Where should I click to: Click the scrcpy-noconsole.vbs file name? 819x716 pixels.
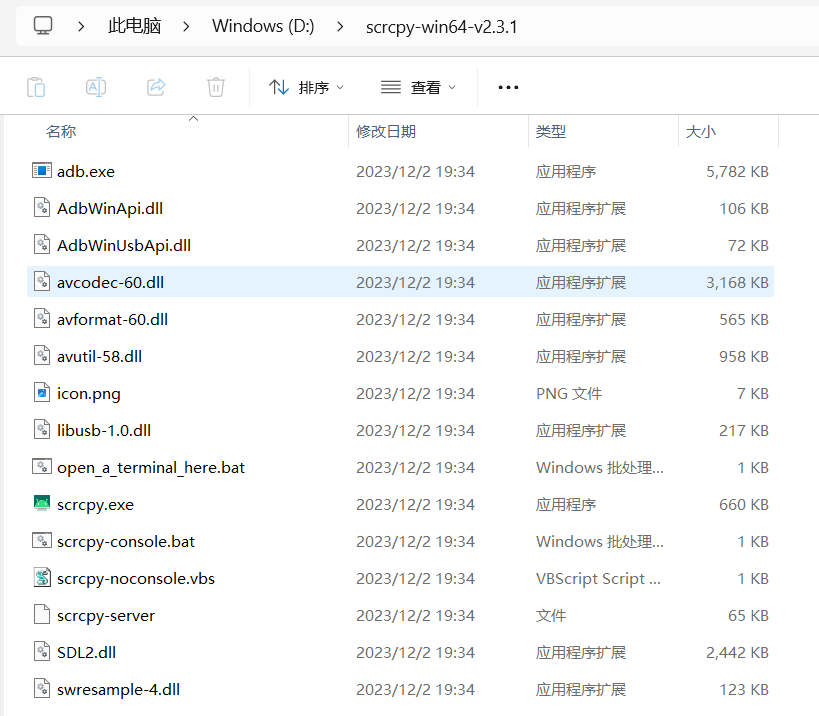click(136, 579)
